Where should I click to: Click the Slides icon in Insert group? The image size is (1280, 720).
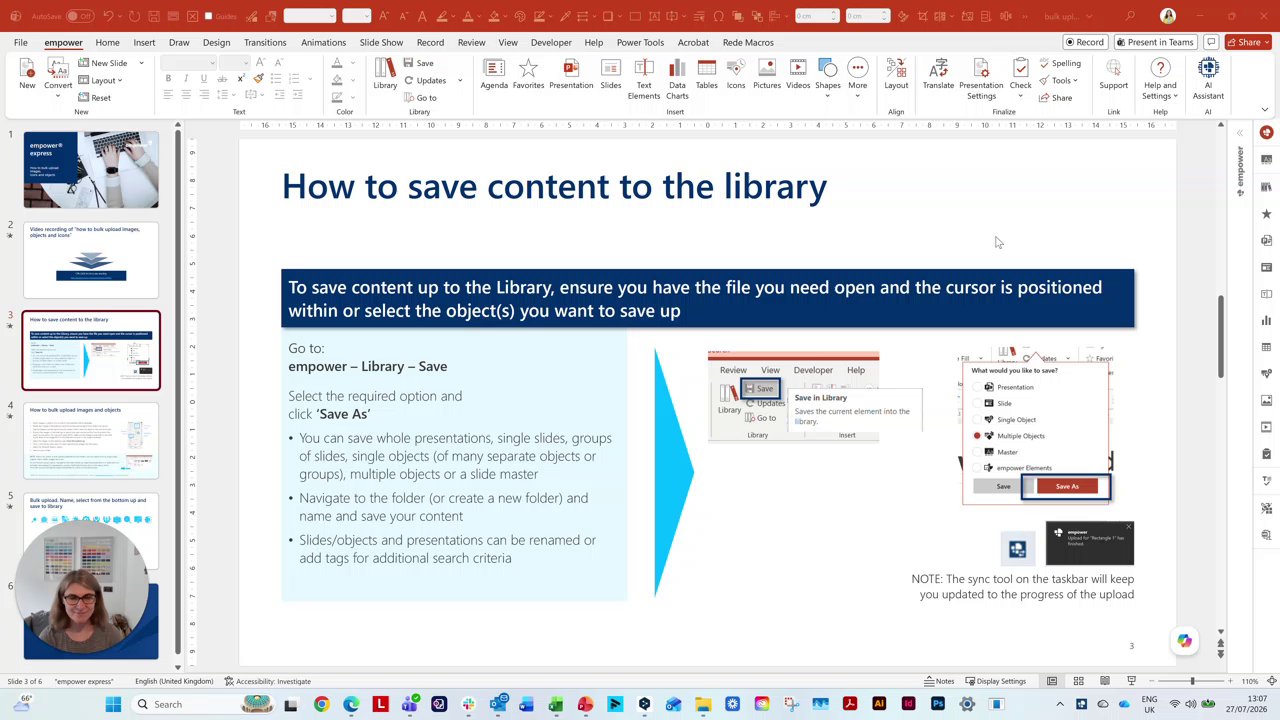point(611,75)
